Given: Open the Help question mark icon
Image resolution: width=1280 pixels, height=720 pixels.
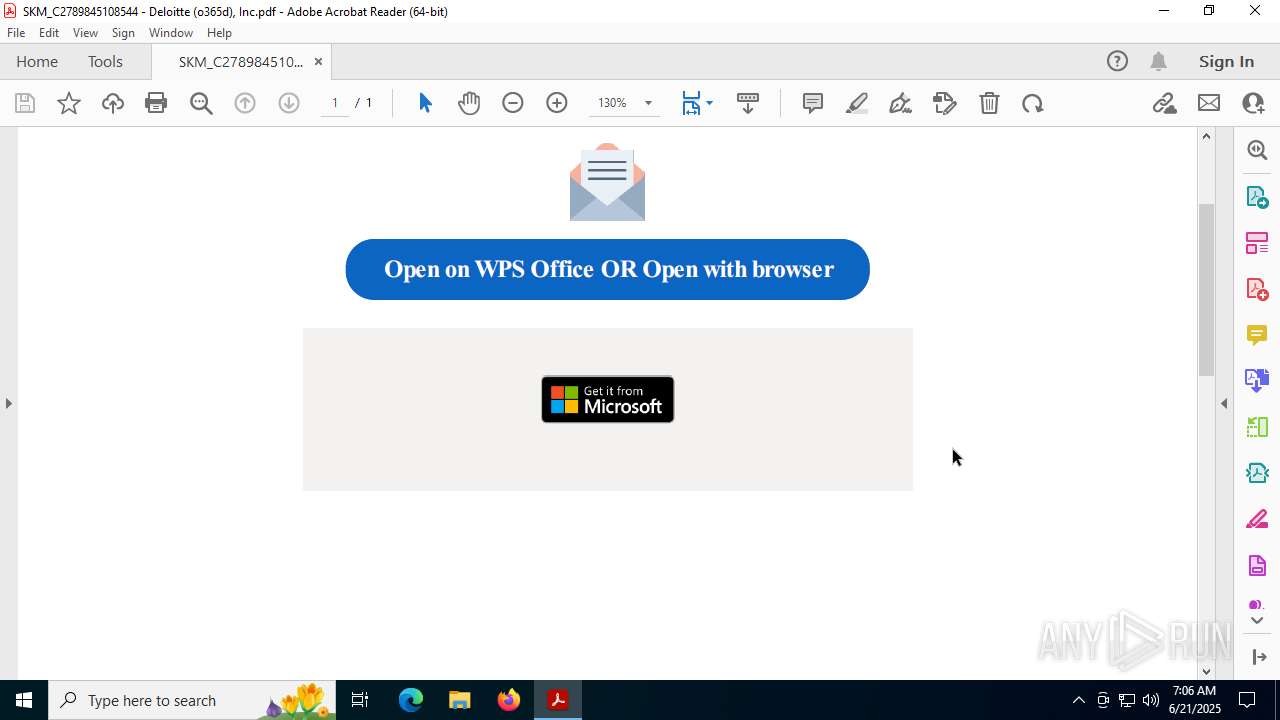Looking at the screenshot, I should point(1117,61).
